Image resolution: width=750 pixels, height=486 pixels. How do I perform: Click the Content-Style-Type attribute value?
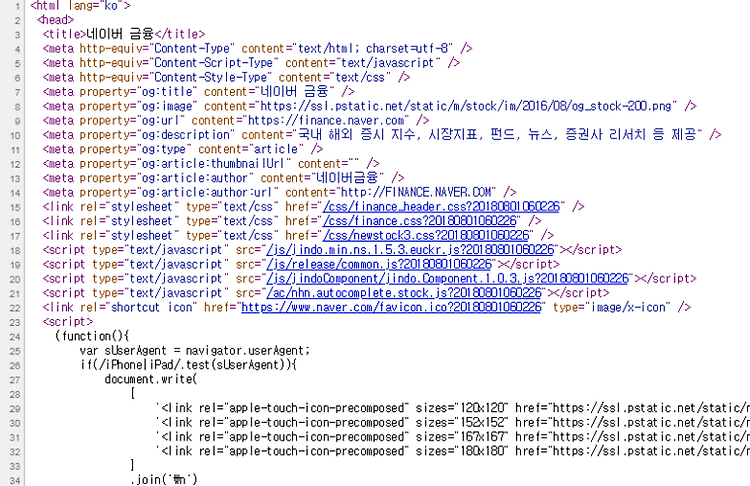210,77
